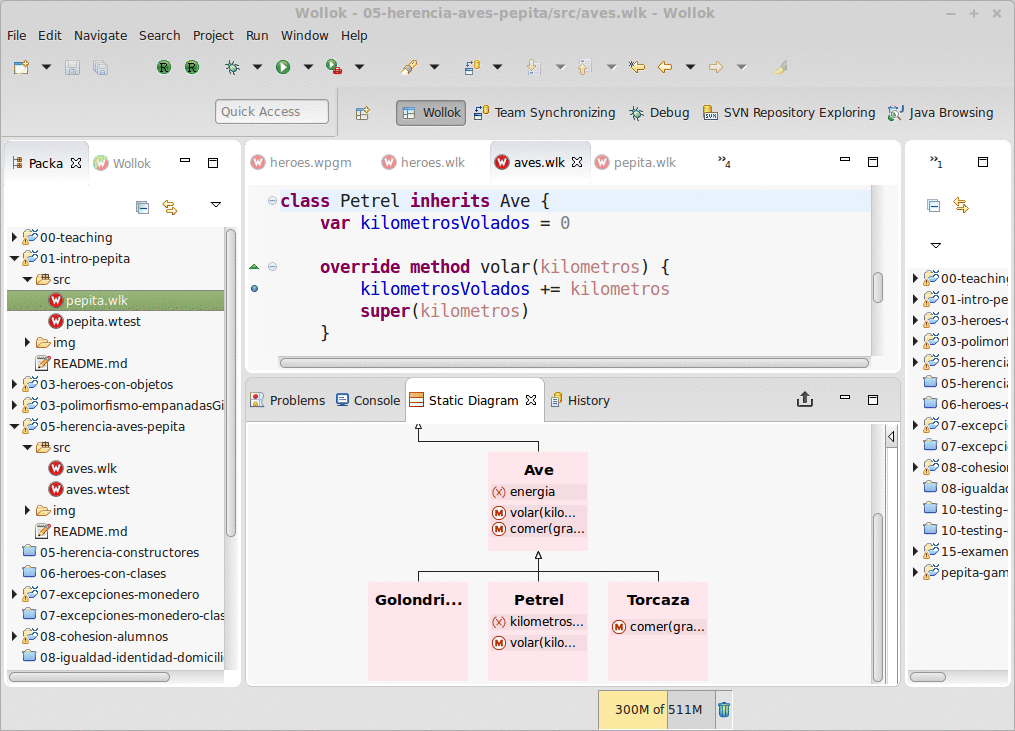Screen dimensions: 1015x731
Task: Open the Open Perspective button
Action: [x=363, y=113]
